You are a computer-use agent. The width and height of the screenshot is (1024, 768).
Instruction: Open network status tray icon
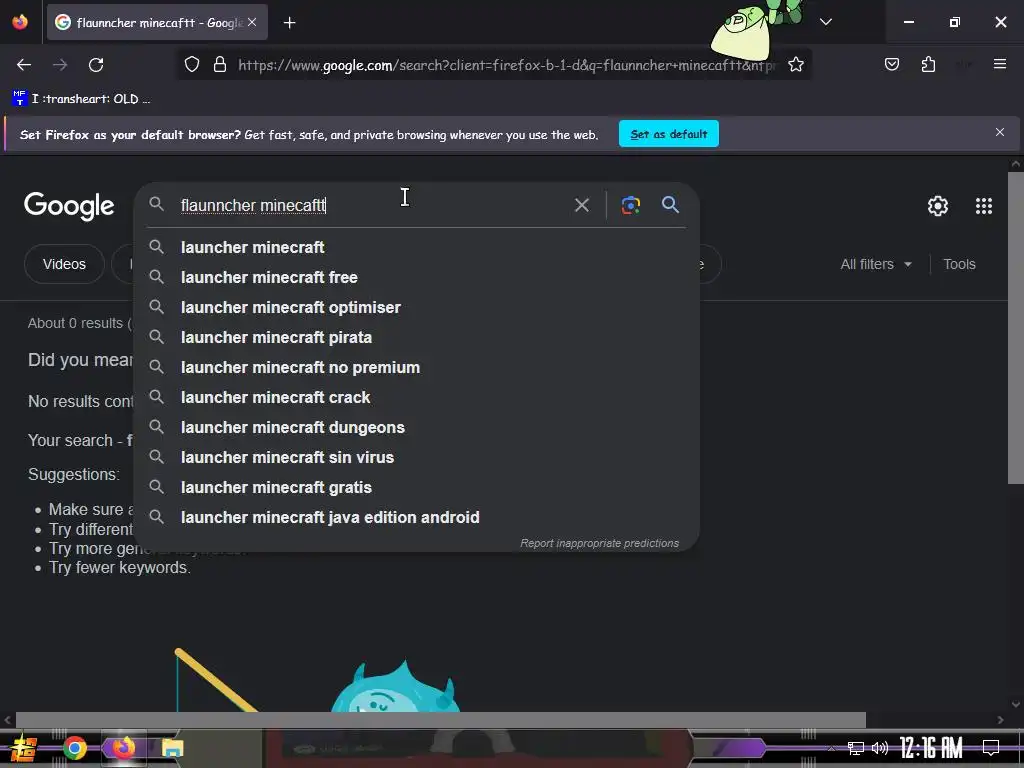point(856,748)
